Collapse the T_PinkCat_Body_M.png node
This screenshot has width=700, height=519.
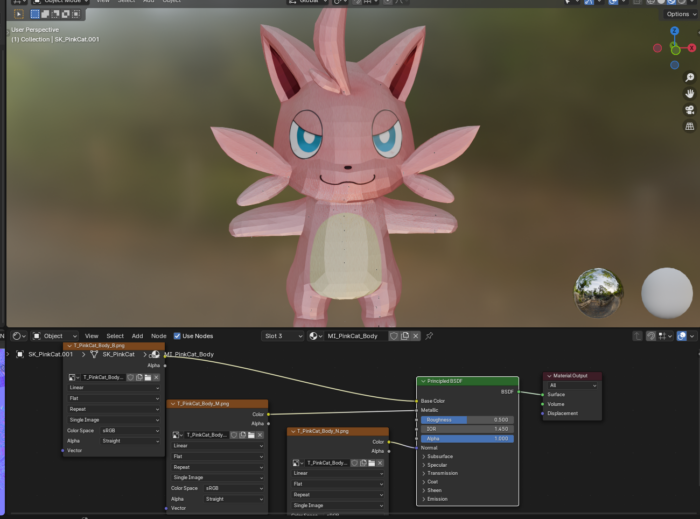[x=173, y=403]
